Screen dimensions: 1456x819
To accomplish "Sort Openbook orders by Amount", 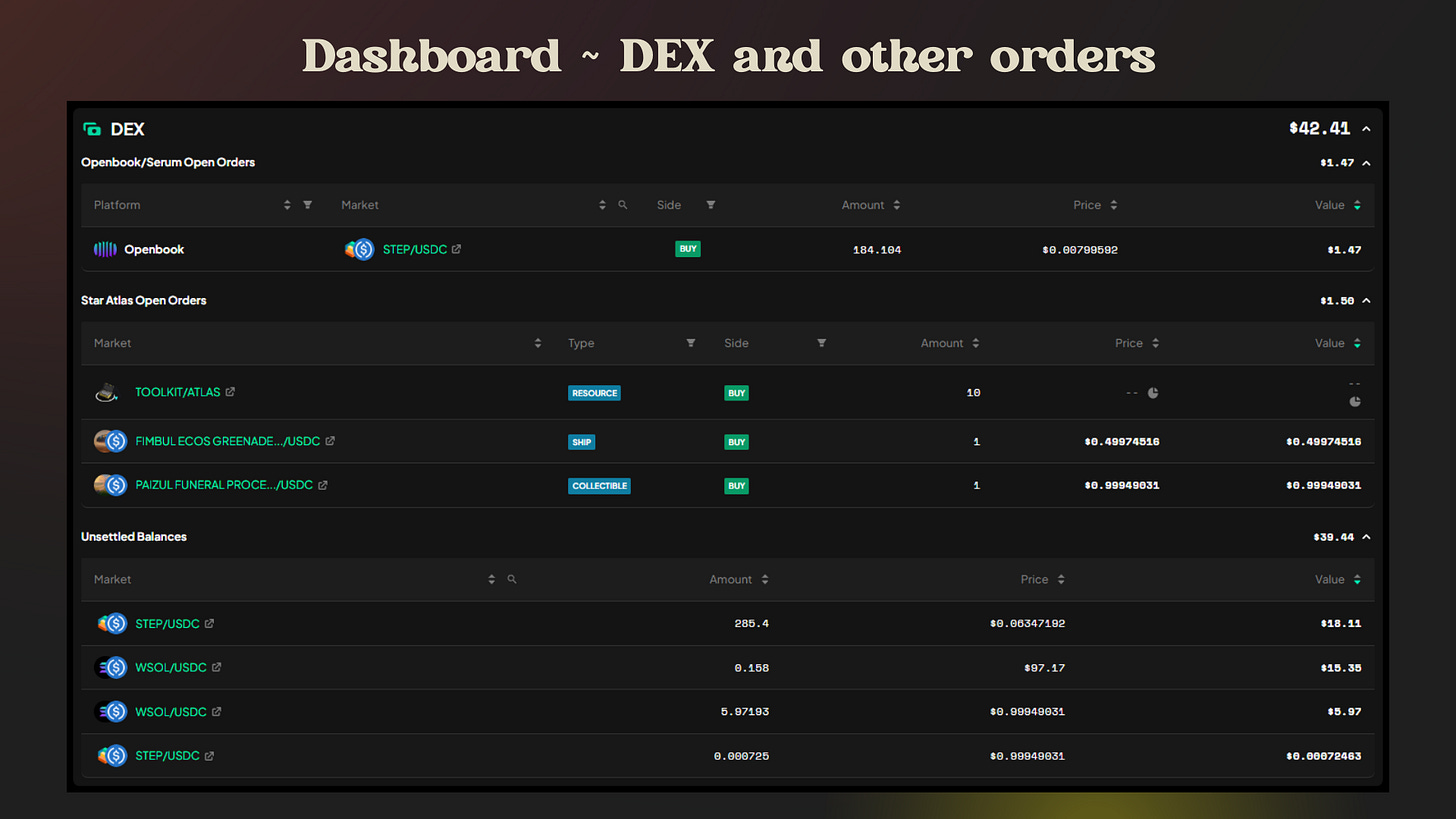I will point(896,205).
